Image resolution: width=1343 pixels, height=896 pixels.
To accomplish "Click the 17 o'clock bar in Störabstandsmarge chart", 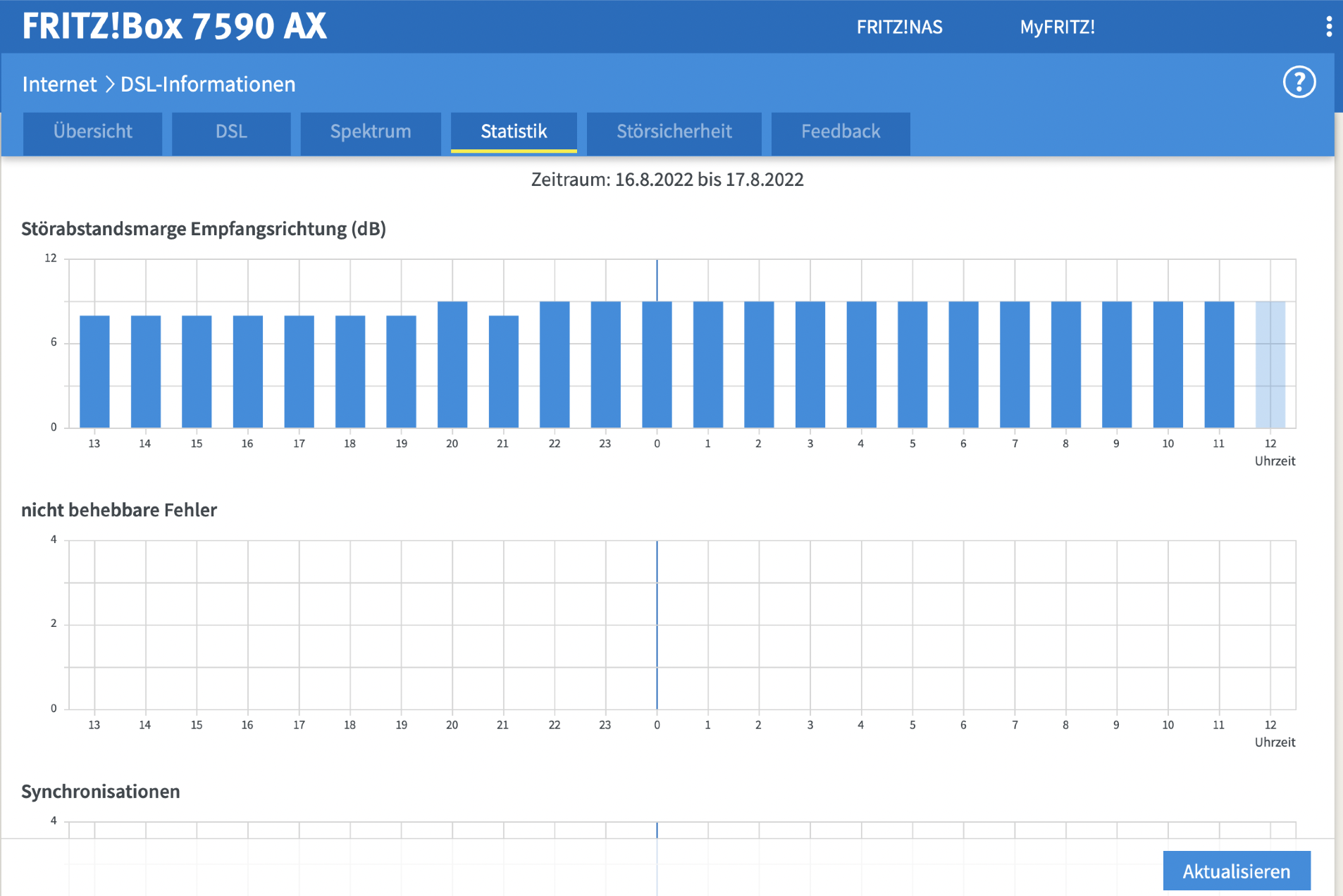I will click(x=299, y=371).
